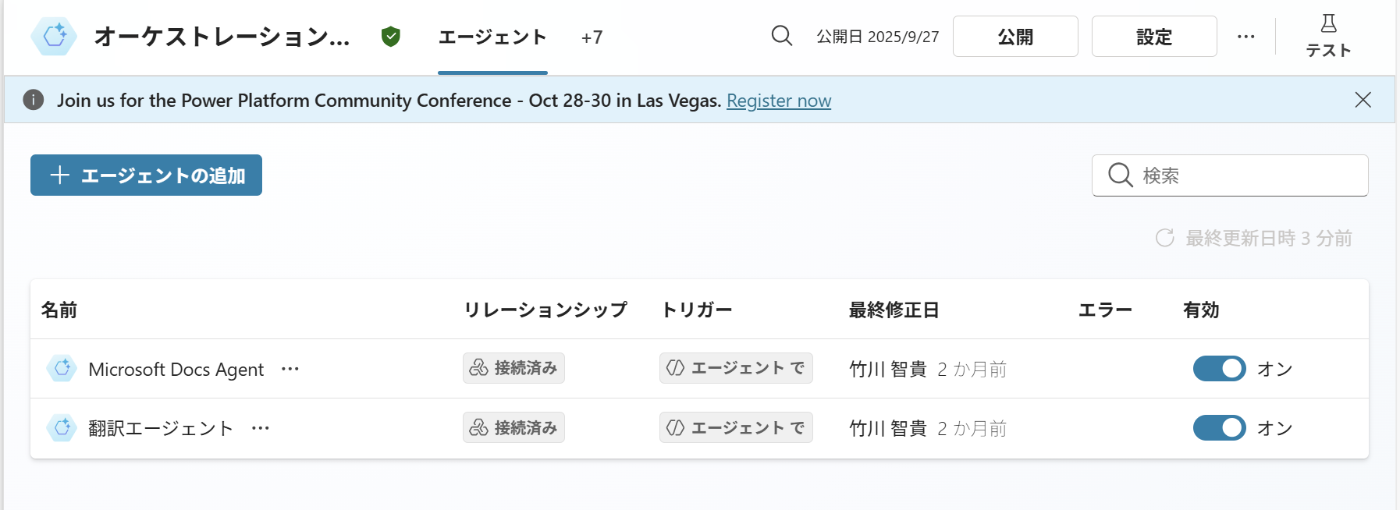The width and height of the screenshot is (1400, 510).
Task: Open more options for Microsoft Docs Agent
Action: click(290, 369)
